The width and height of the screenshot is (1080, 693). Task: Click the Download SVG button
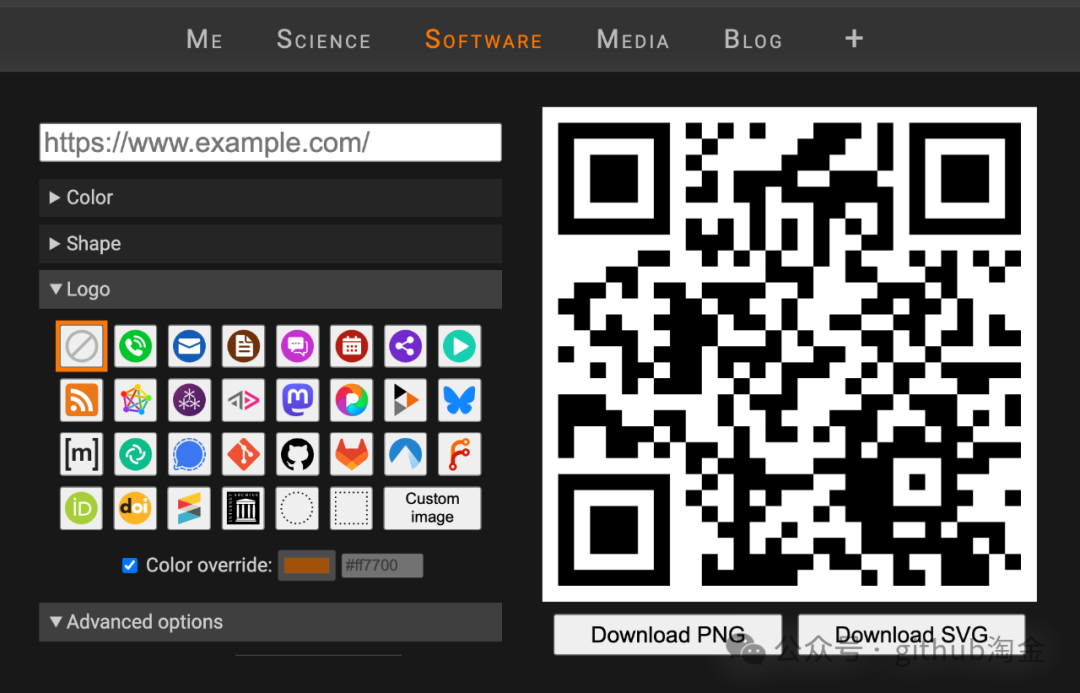912,634
